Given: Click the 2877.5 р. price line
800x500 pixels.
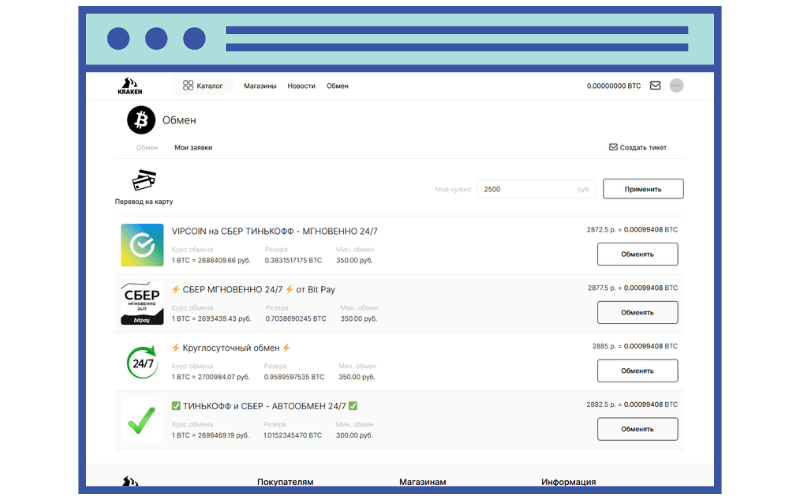Looking at the screenshot, I should click(x=633, y=288).
